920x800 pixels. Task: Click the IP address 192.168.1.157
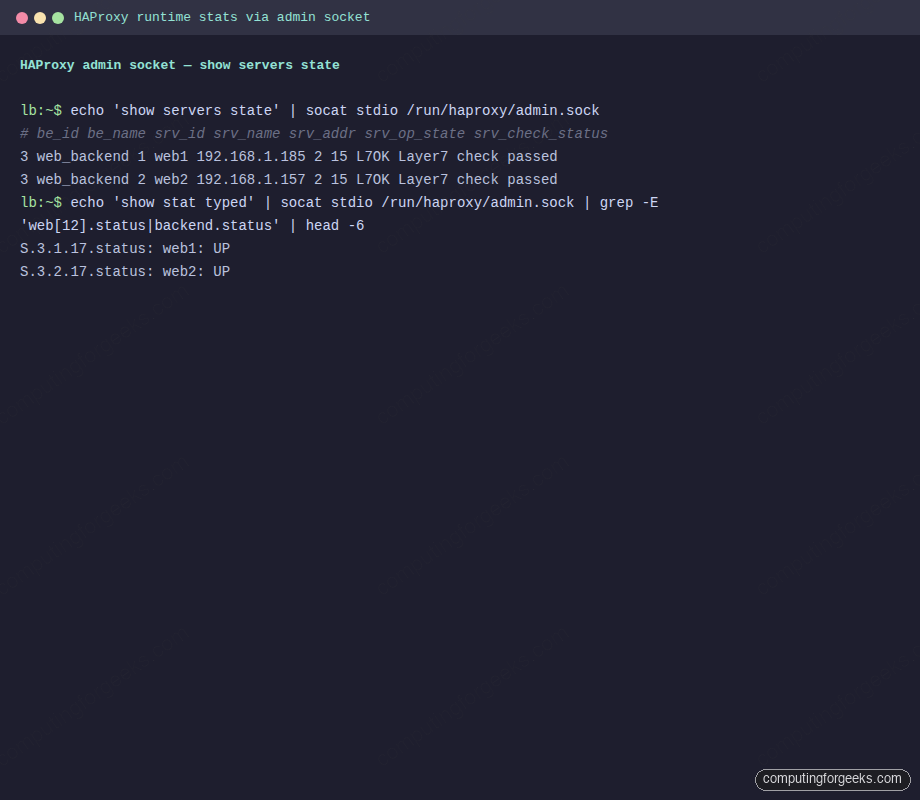click(x=248, y=179)
